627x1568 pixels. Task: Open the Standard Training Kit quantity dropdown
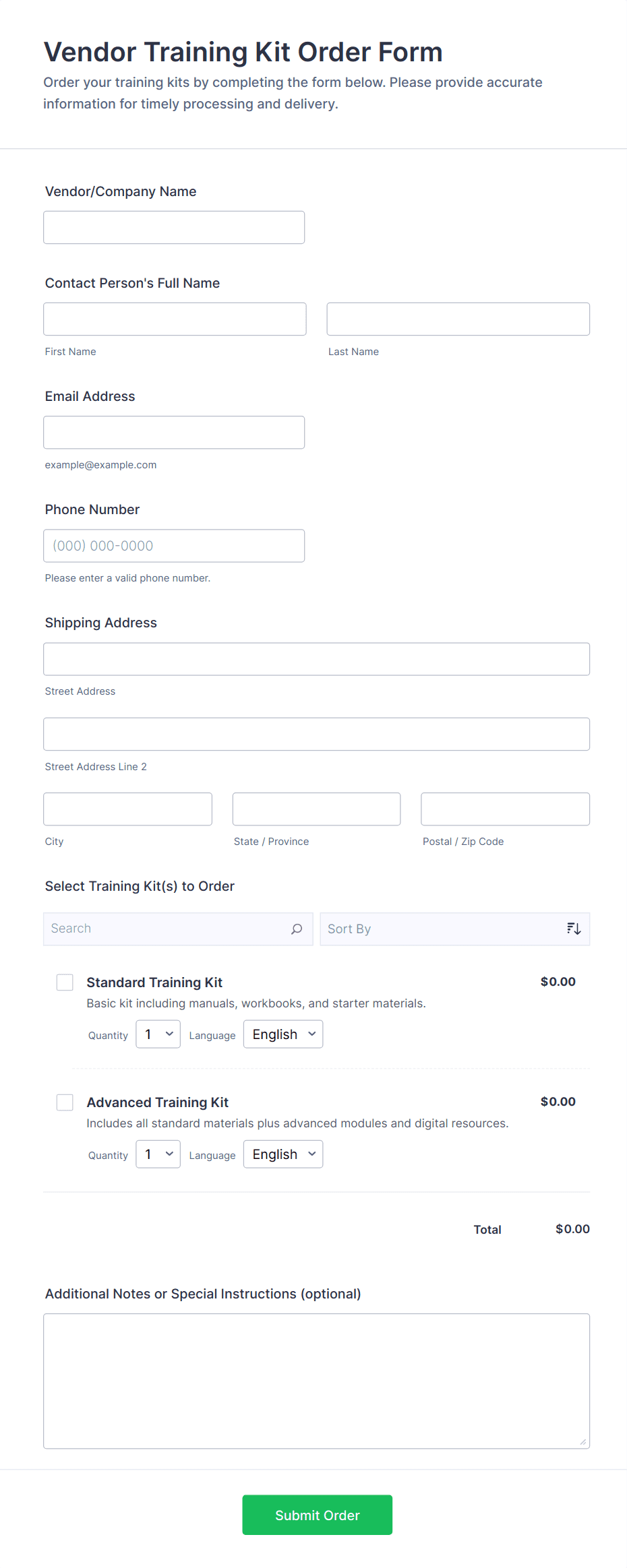[158, 1034]
